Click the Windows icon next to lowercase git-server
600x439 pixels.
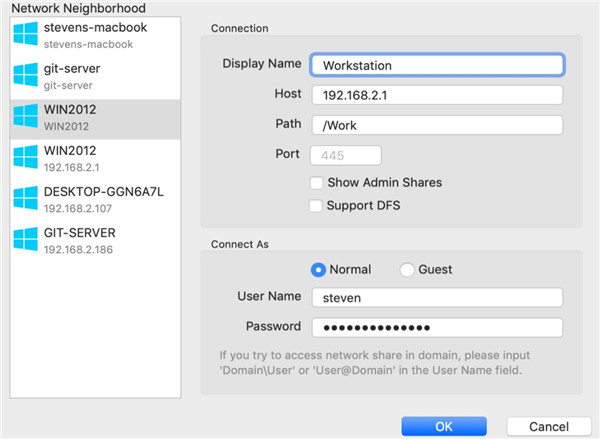tap(24, 76)
